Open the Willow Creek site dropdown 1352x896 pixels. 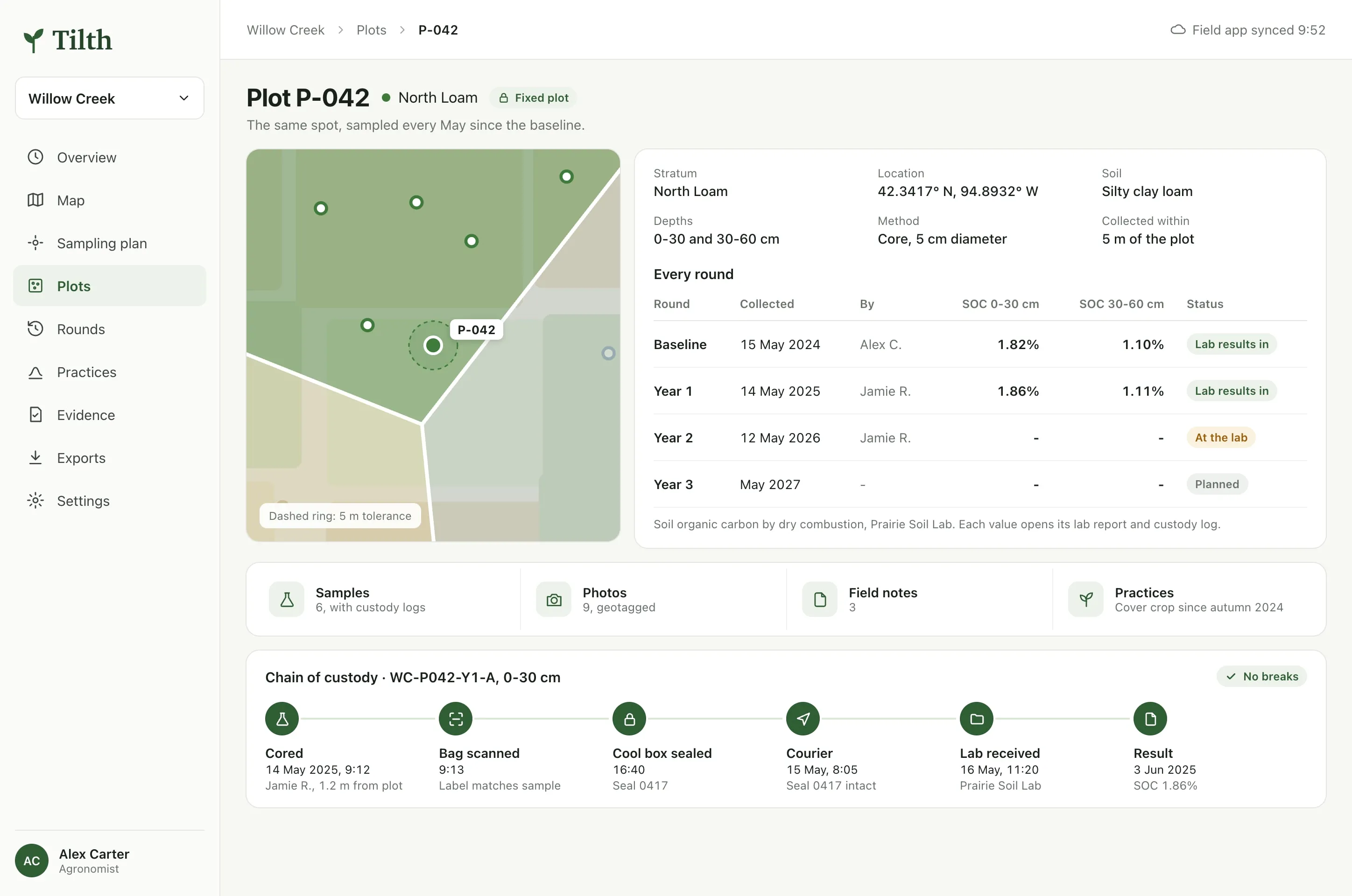(109, 98)
